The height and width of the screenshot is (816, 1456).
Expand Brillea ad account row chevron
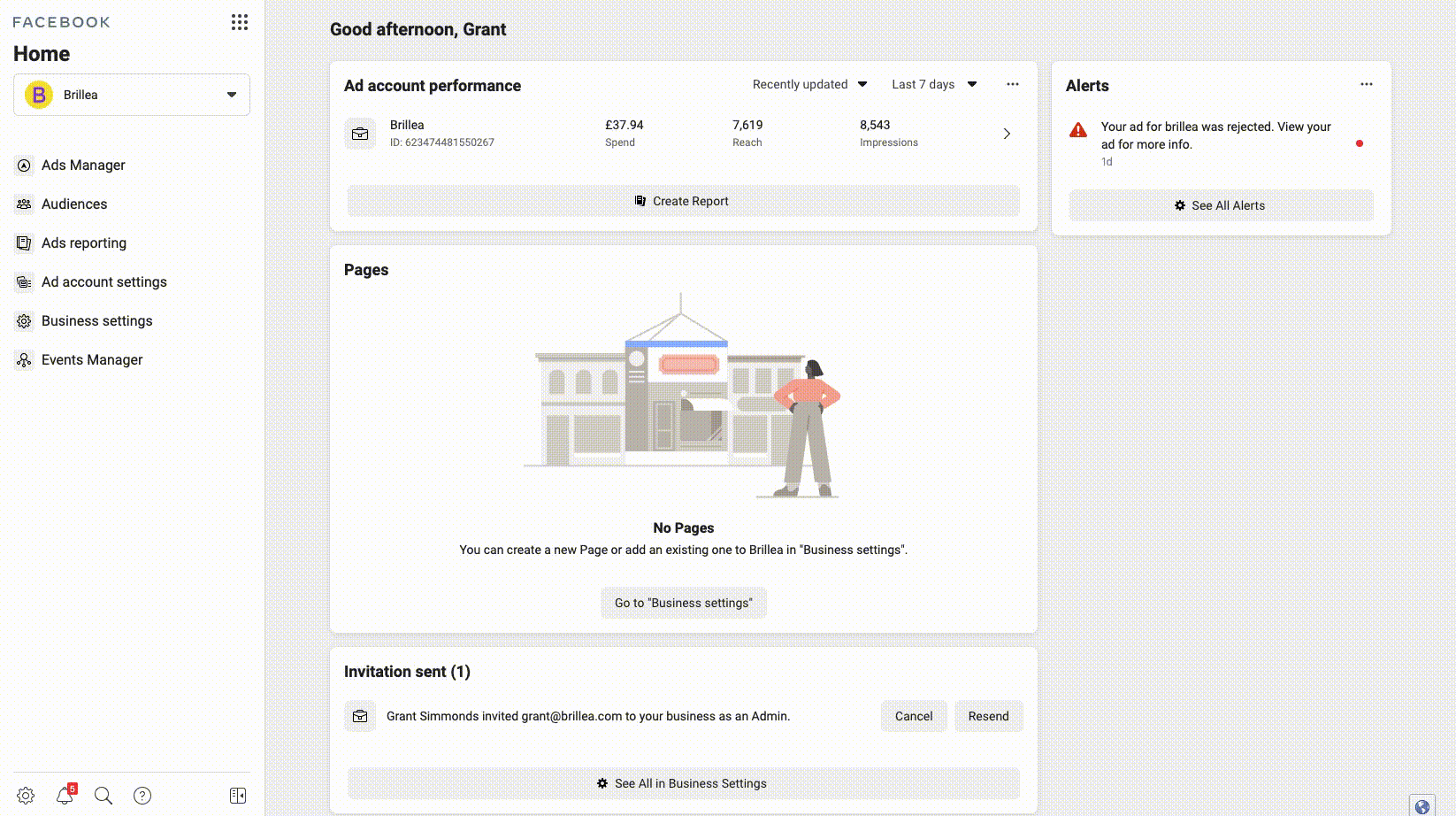click(x=1007, y=134)
